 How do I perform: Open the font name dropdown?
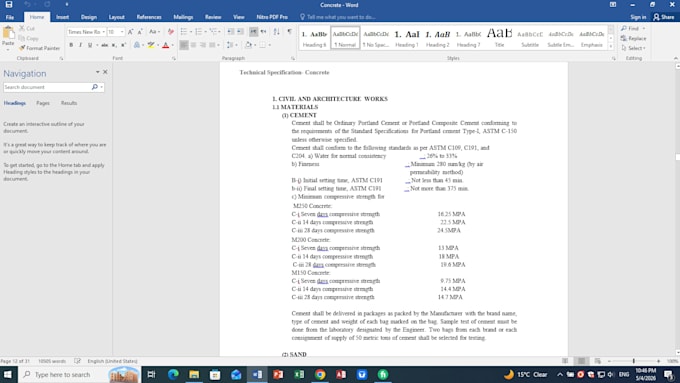pyautogui.click(x=104, y=32)
